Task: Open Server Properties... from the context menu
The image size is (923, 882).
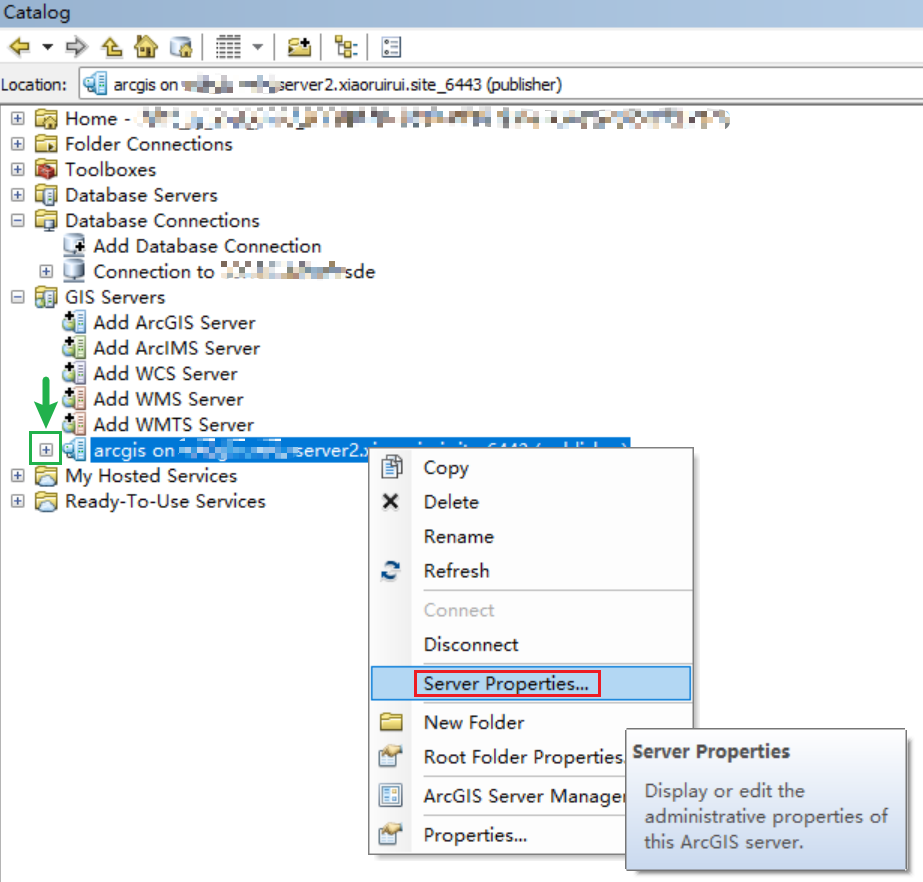Action: 531,683
